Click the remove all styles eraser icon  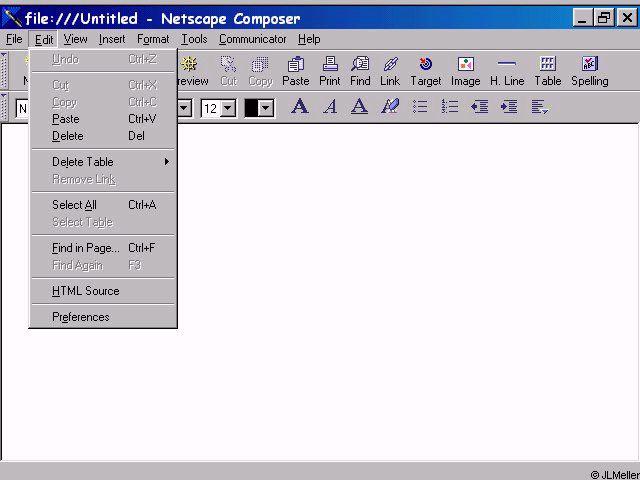390,107
